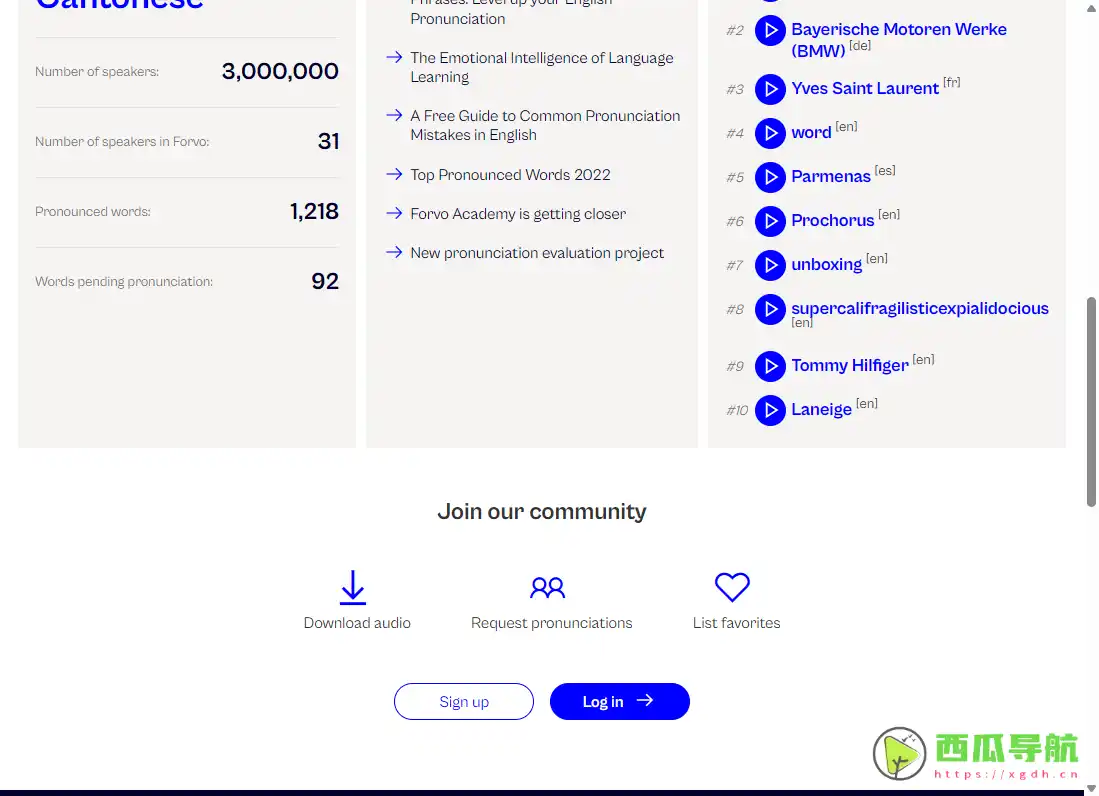Play Parmenas pronunciation audio
1099x796 pixels.
(x=770, y=177)
